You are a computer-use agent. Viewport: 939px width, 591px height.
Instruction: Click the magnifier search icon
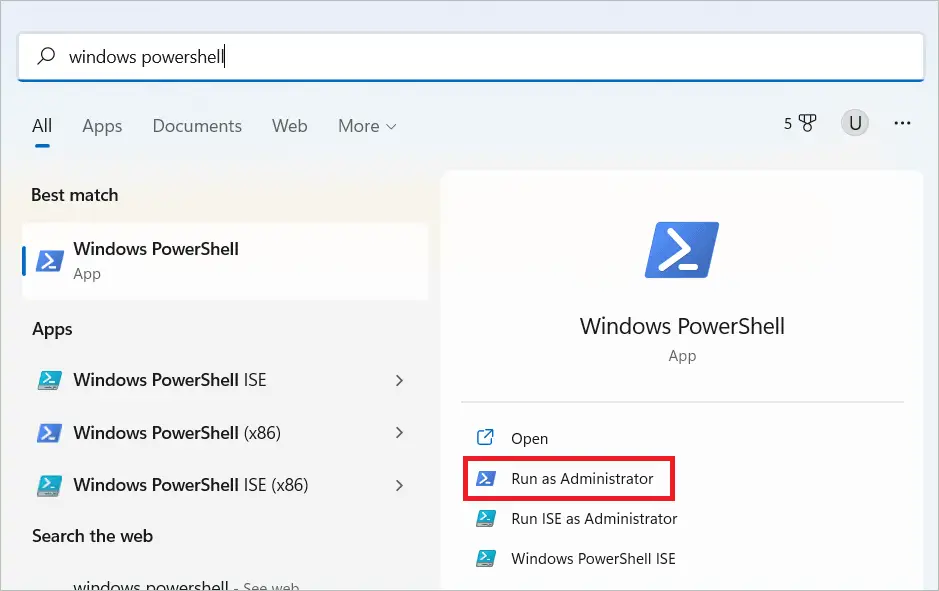pyautogui.click(x=46, y=56)
